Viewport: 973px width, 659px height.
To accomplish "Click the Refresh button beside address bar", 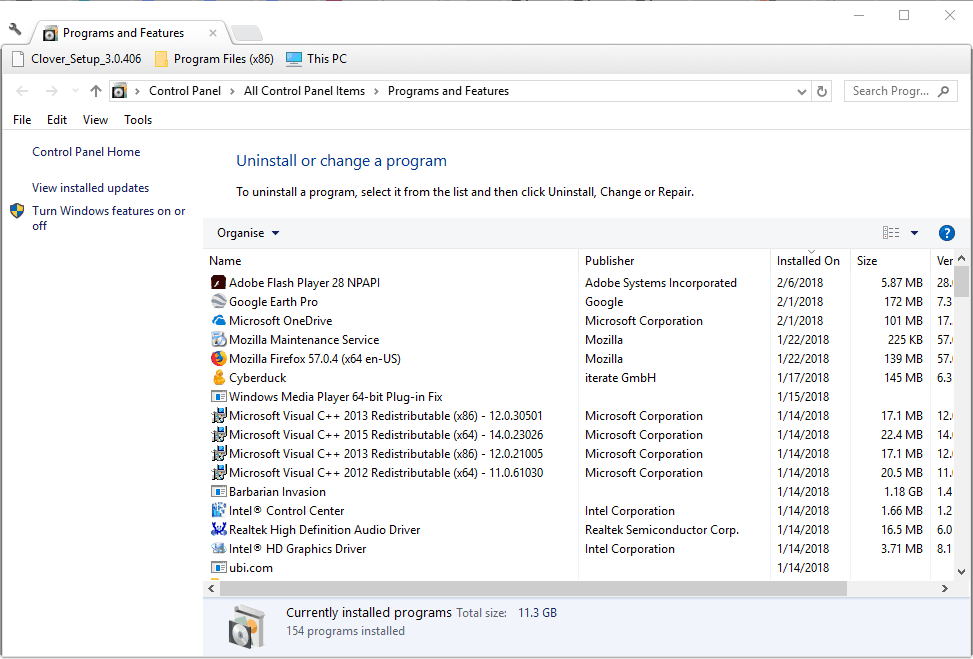I will coord(822,91).
